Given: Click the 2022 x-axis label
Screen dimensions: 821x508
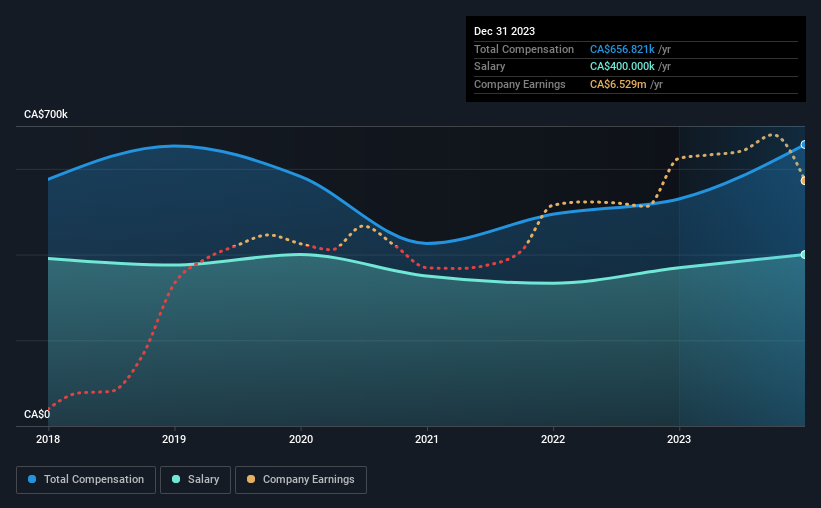Looking at the screenshot, I should coord(553,439).
